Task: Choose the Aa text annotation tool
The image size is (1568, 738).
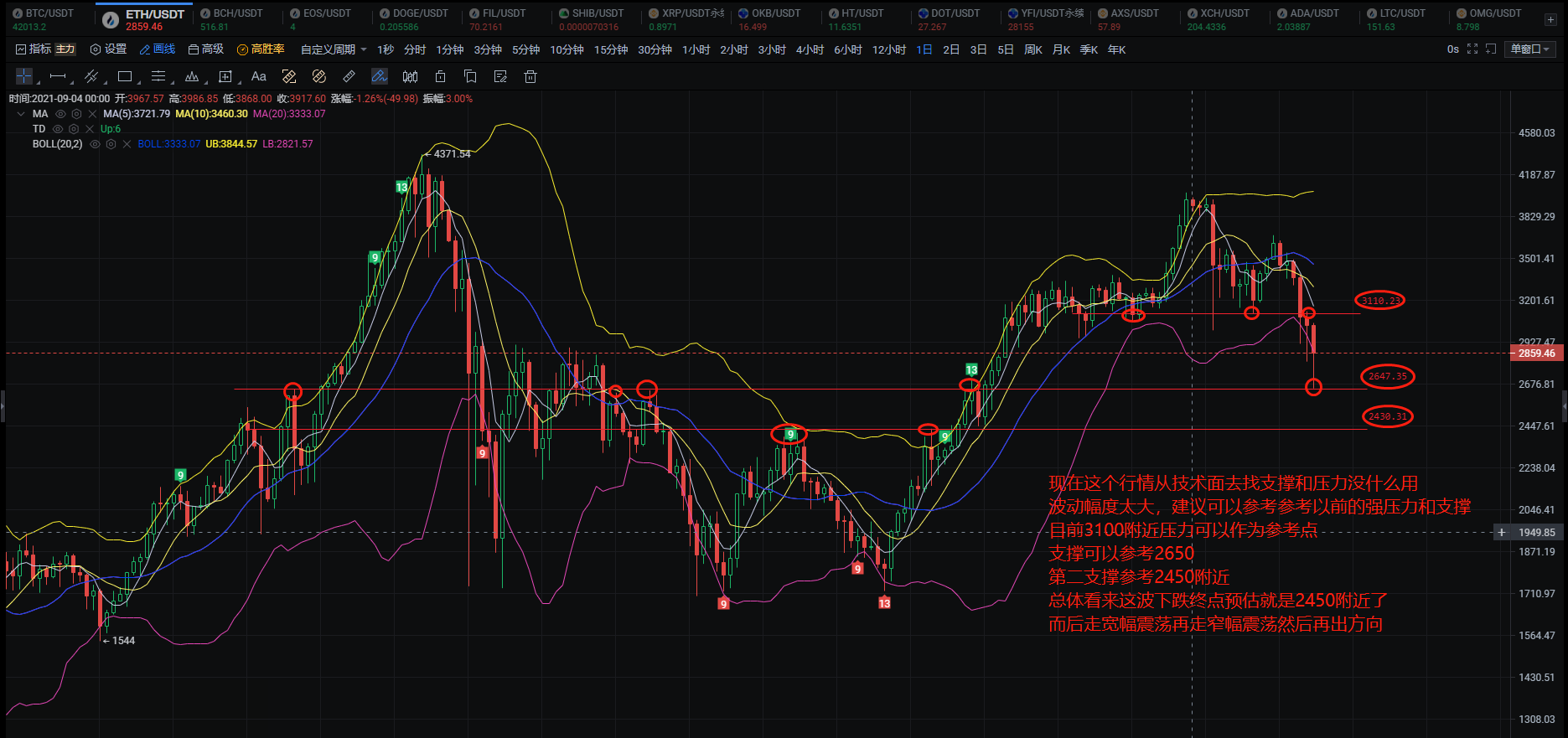Action: [259, 77]
